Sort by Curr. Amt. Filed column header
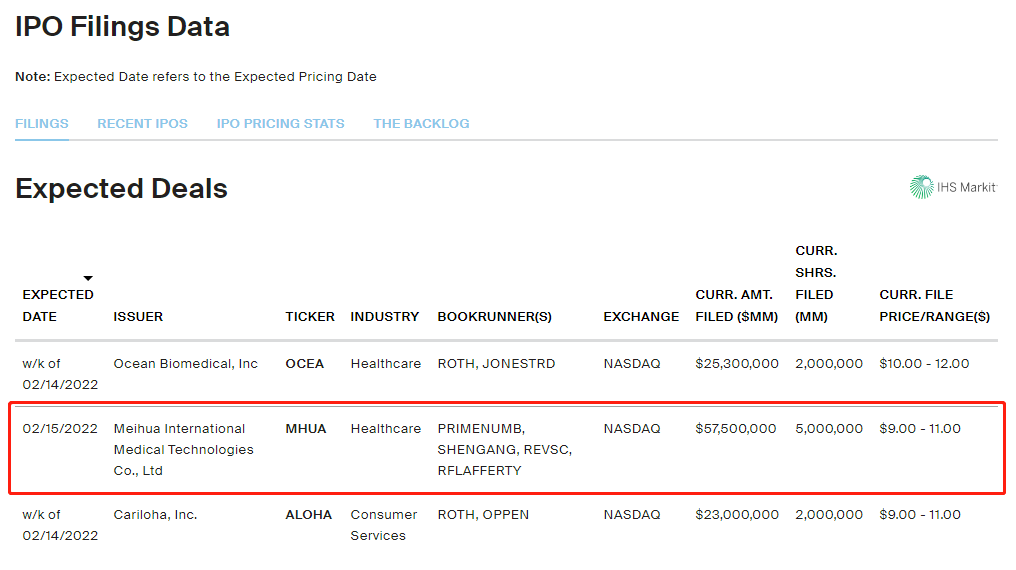Viewport: 1016px width, 570px height. [x=737, y=306]
